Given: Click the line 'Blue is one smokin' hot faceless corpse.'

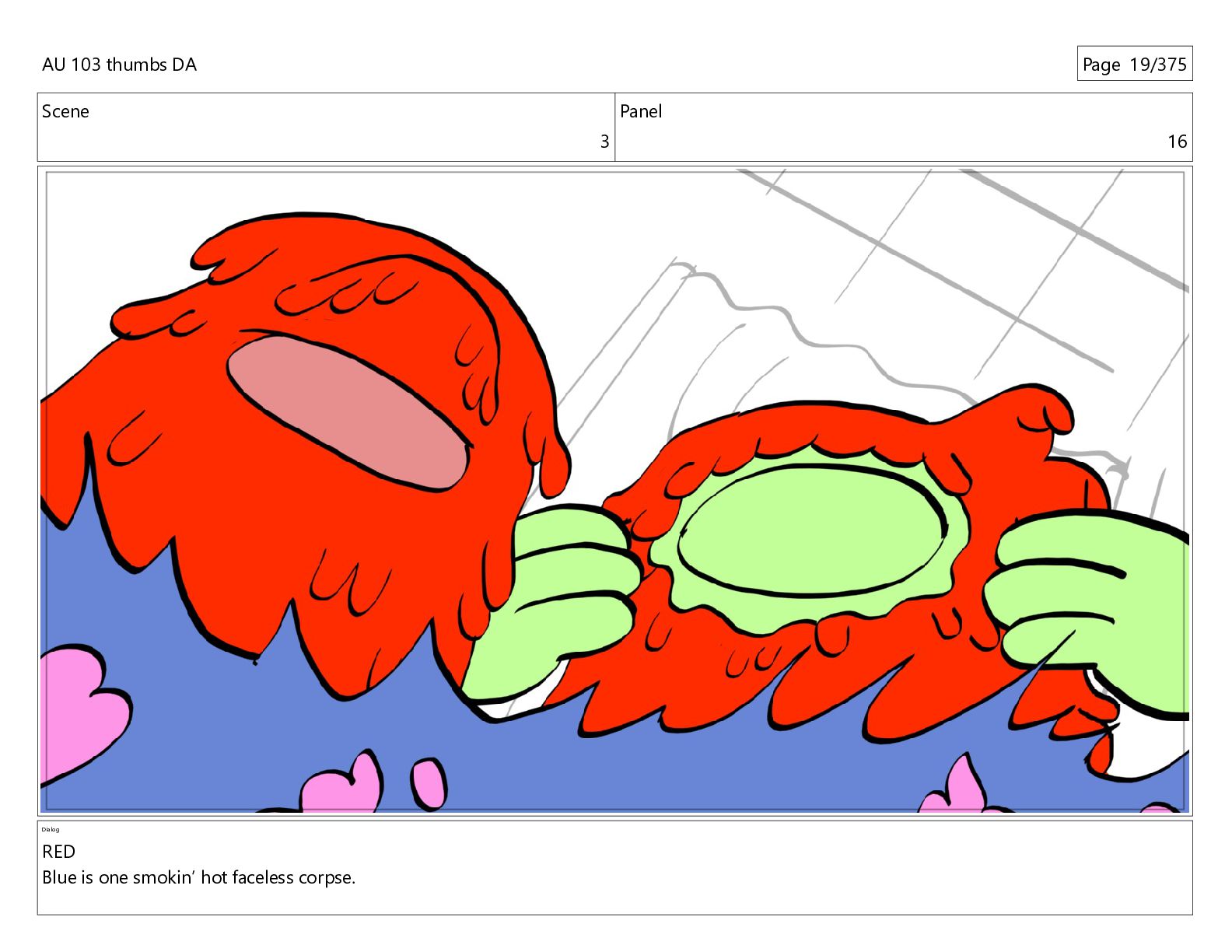Looking at the screenshot, I should (x=198, y=877).
